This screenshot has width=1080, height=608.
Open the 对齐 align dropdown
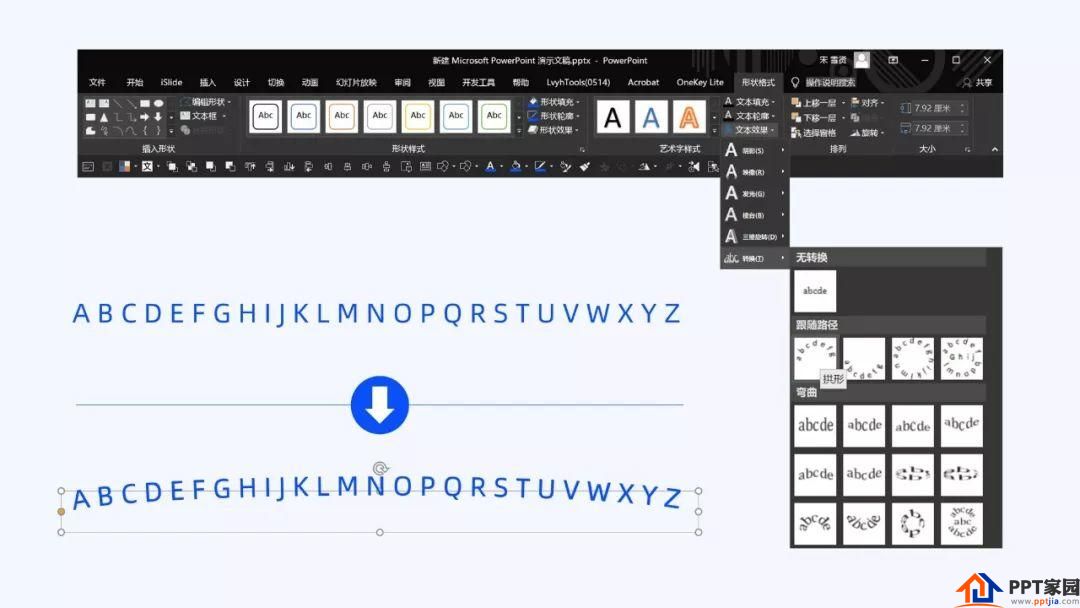pos(868,103)
